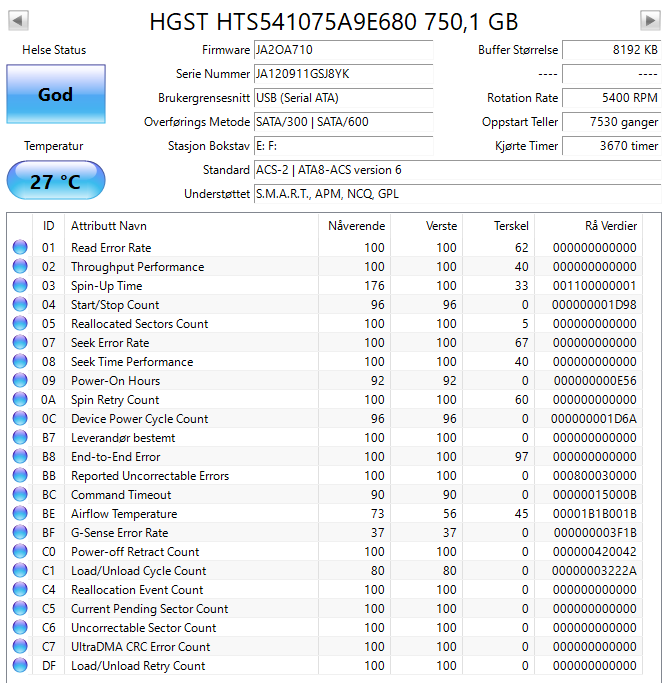Screen dimensions: 669x683
Task: Click the Terskel column header
Action: click(x=510, y=226)
